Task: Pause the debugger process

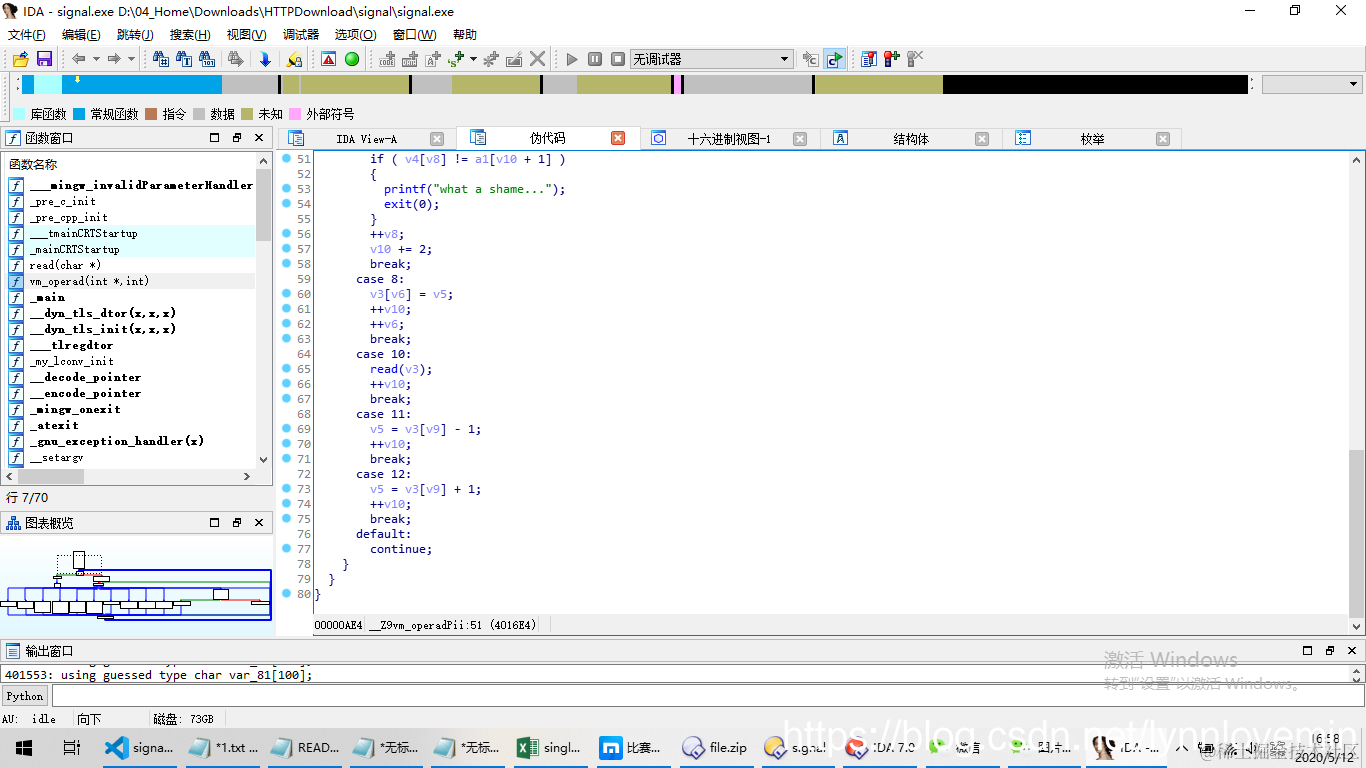Action: (595, 59)
